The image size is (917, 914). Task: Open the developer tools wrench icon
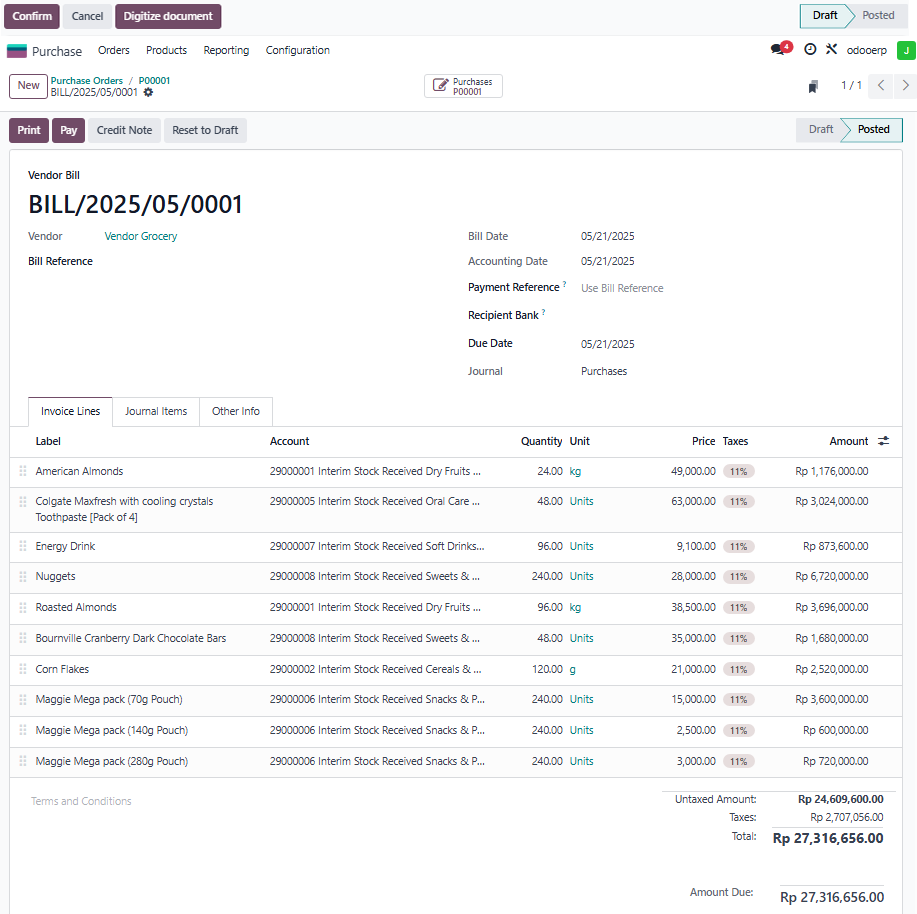click(x=831, y=50)
